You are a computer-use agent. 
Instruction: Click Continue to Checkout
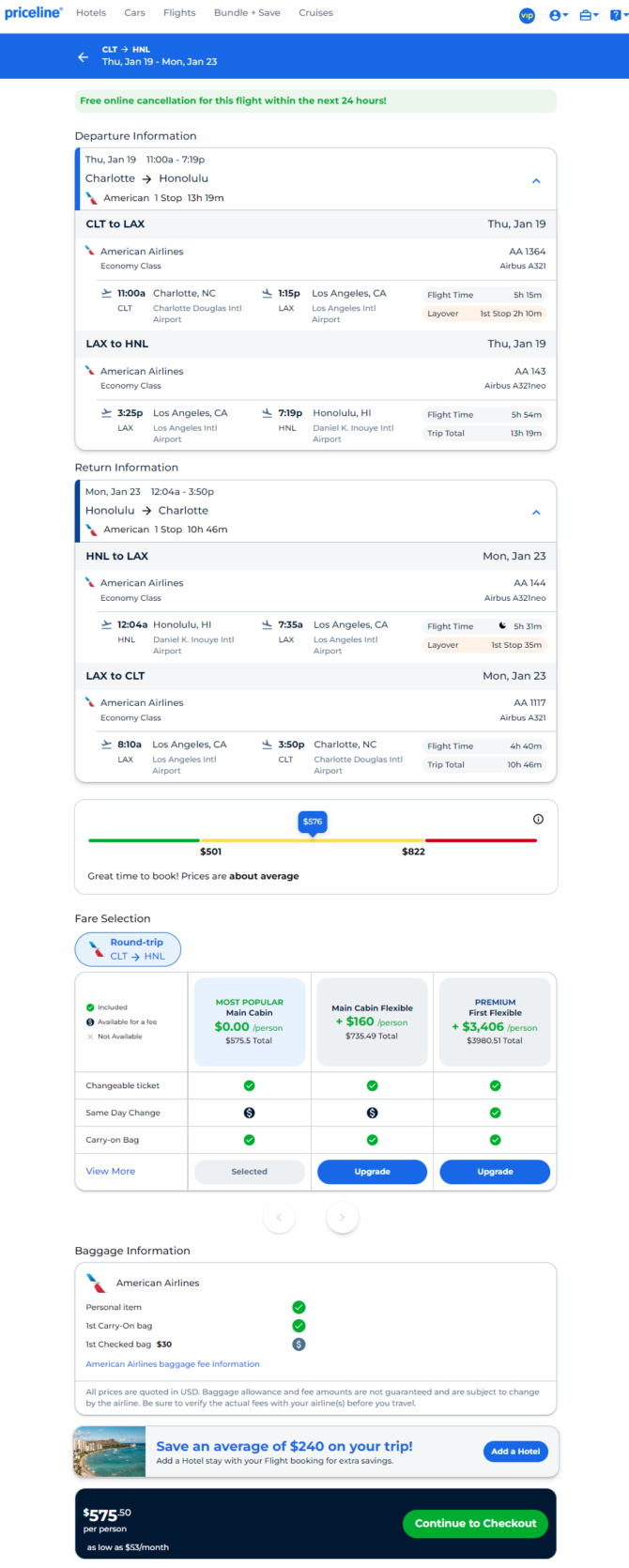point(476,1523)
